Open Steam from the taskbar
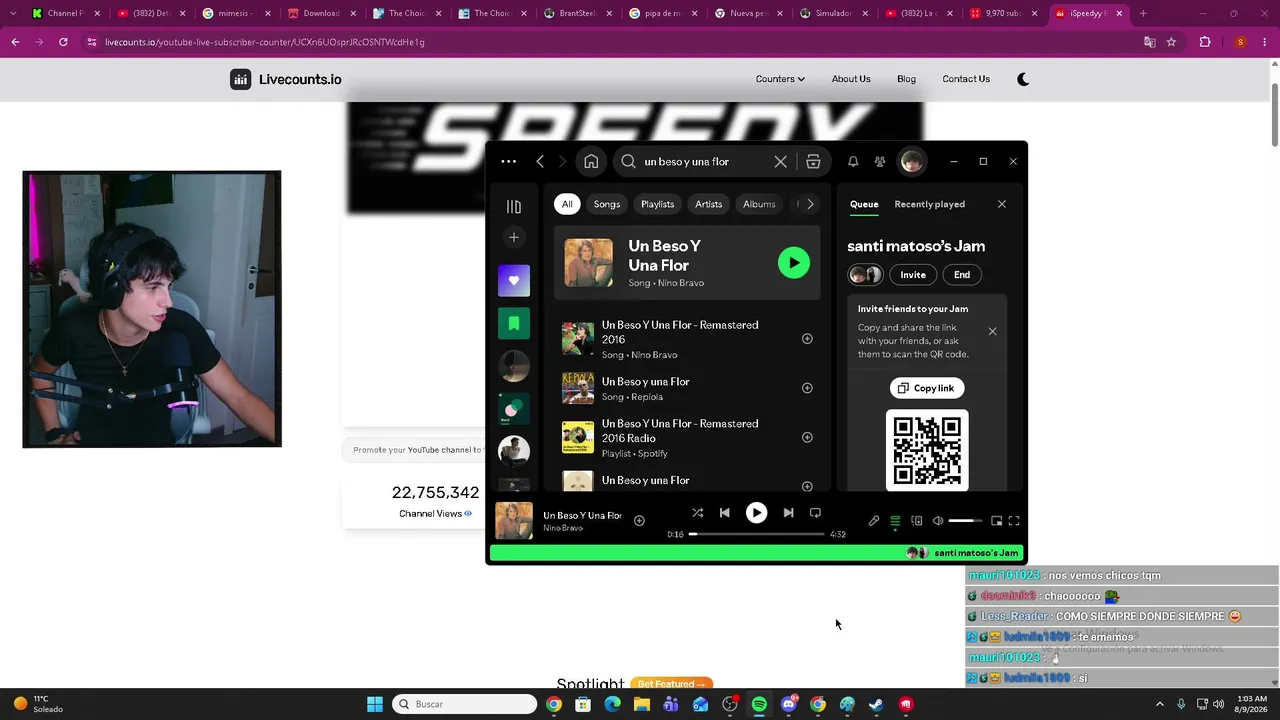The width and height of the screenshot is (1280, 720). point(876,704)
